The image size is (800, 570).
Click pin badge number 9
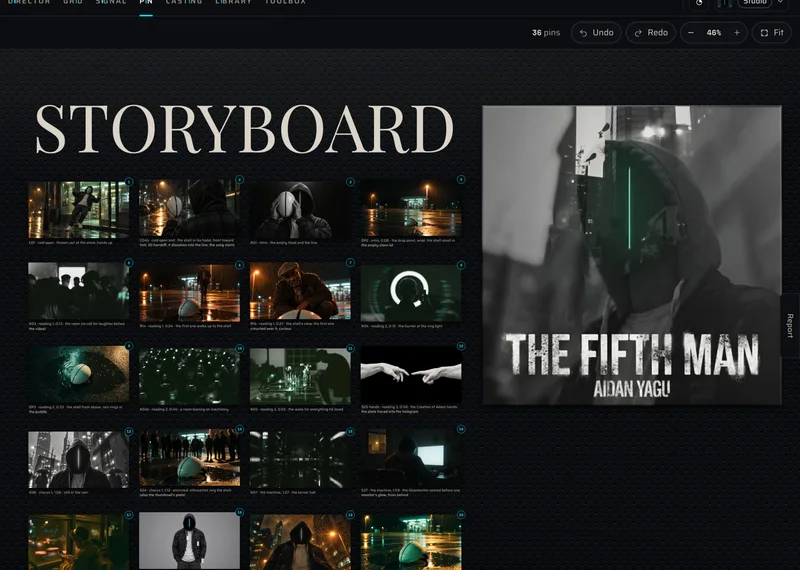click(129, 346)
